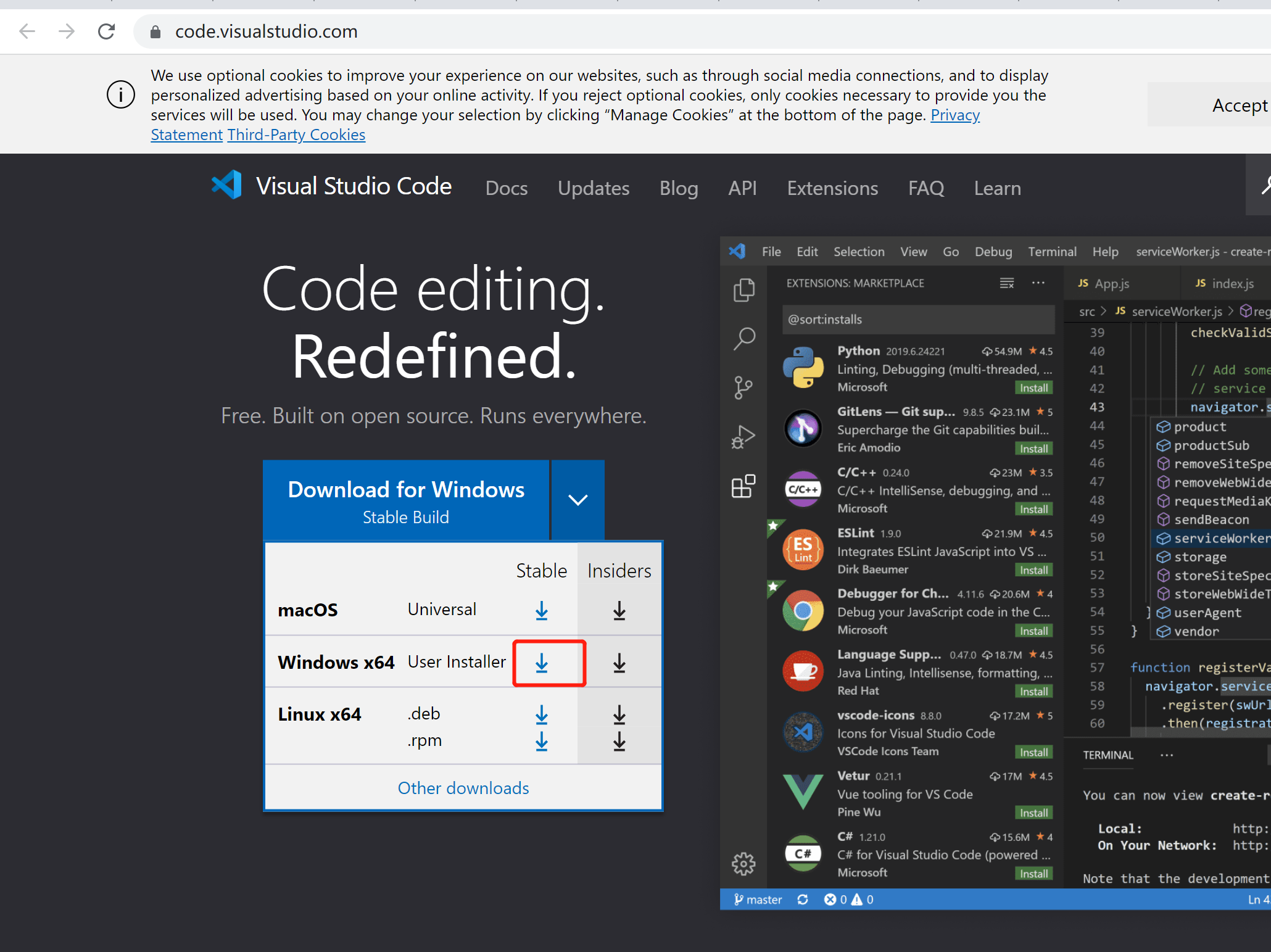Image resolution: width=1271 pixels, height=952 pixels.
Task: Open Search icon in VS Code activity bar
Action: coord(744,339)
